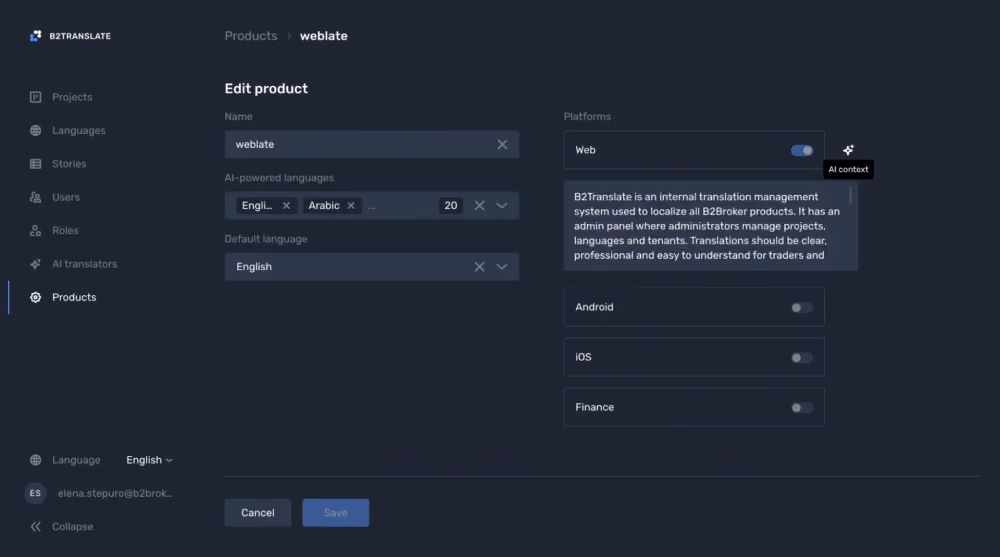Click the Collapse double-chevron icon

(x=36, y=526)
